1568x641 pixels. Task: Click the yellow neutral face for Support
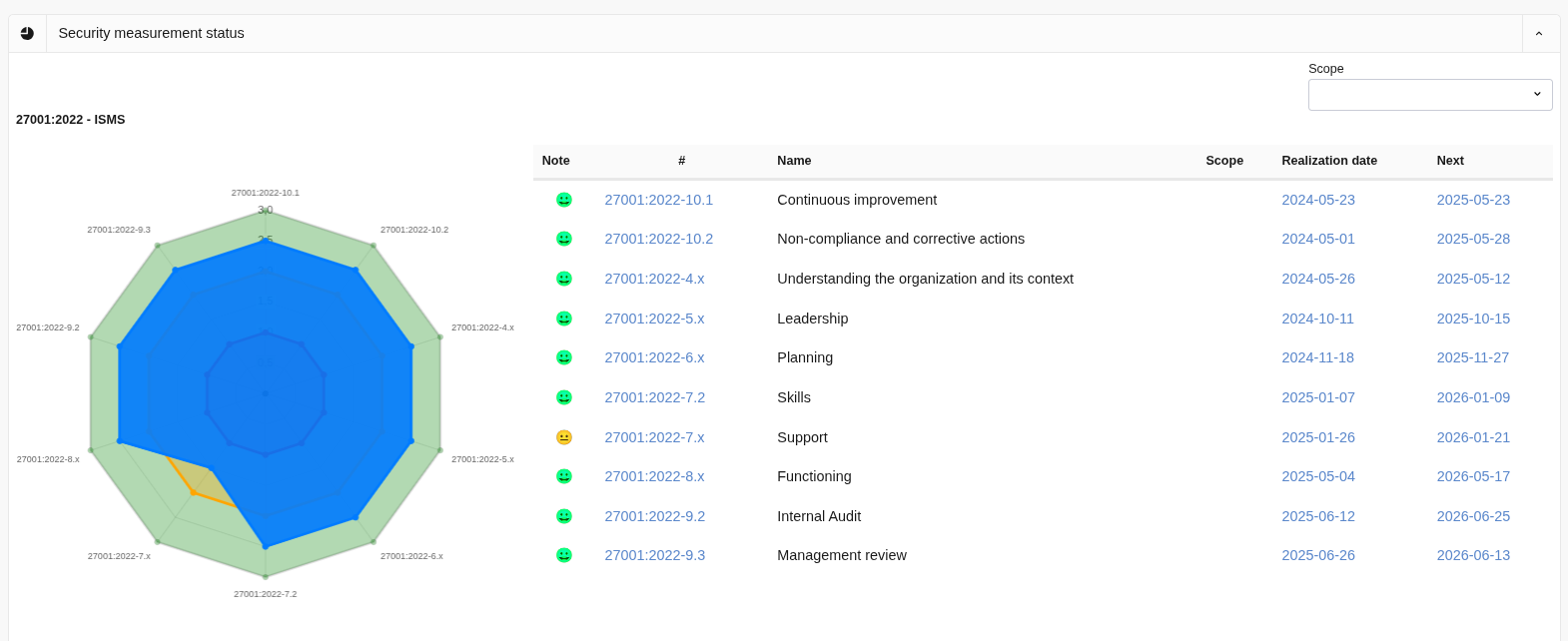(x=564, y=437)
